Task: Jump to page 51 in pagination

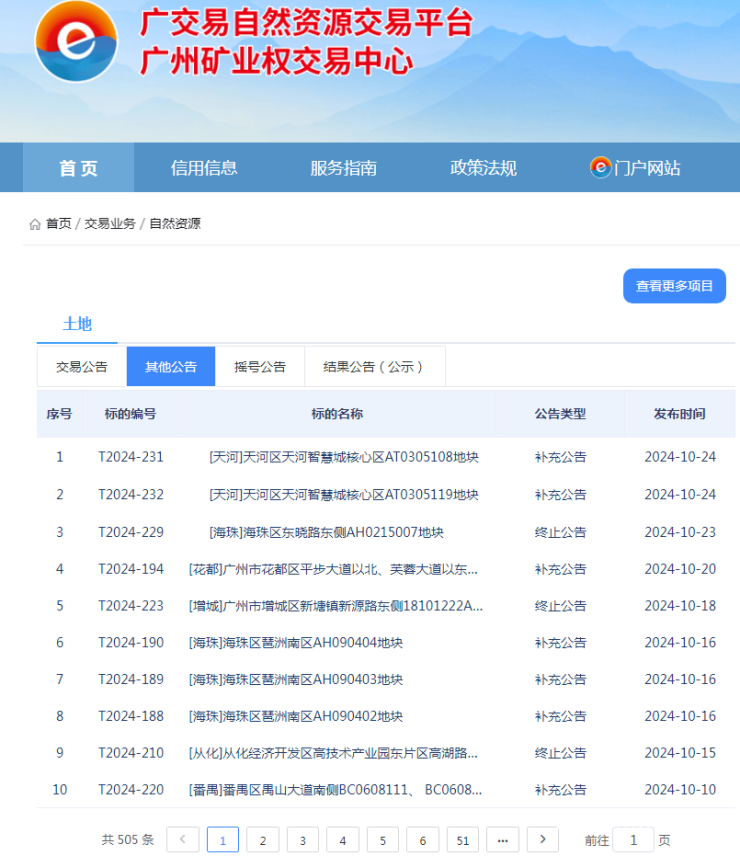Action: [x=462, y=840]
